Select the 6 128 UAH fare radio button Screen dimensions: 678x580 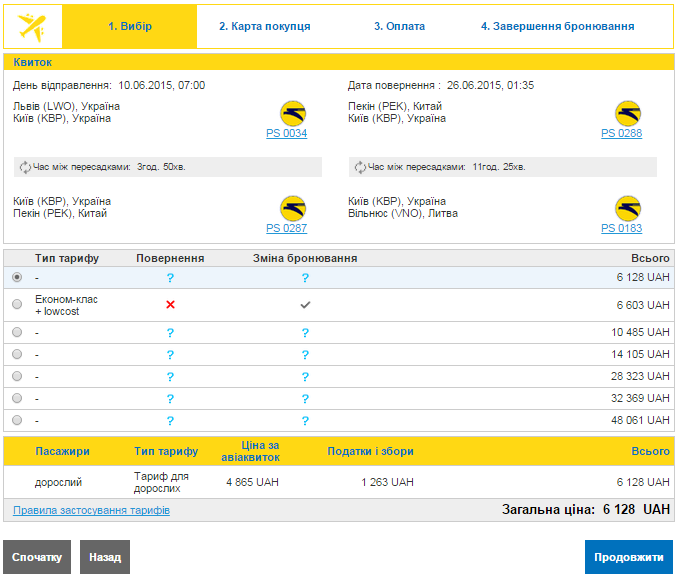tap(17, 277)
